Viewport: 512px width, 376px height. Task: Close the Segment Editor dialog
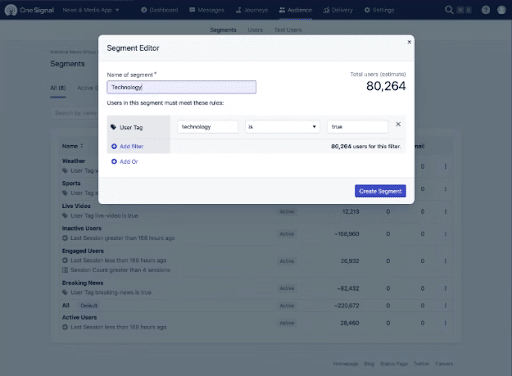(409, 42)
